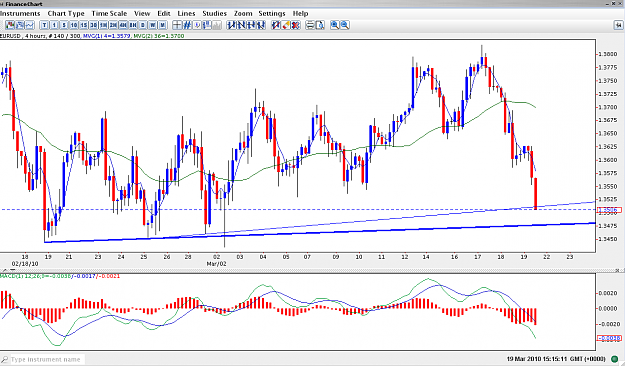Viewport: 625px width, 366px height.
Task: Open the Help menu
Action: click(x=301, y=13)
